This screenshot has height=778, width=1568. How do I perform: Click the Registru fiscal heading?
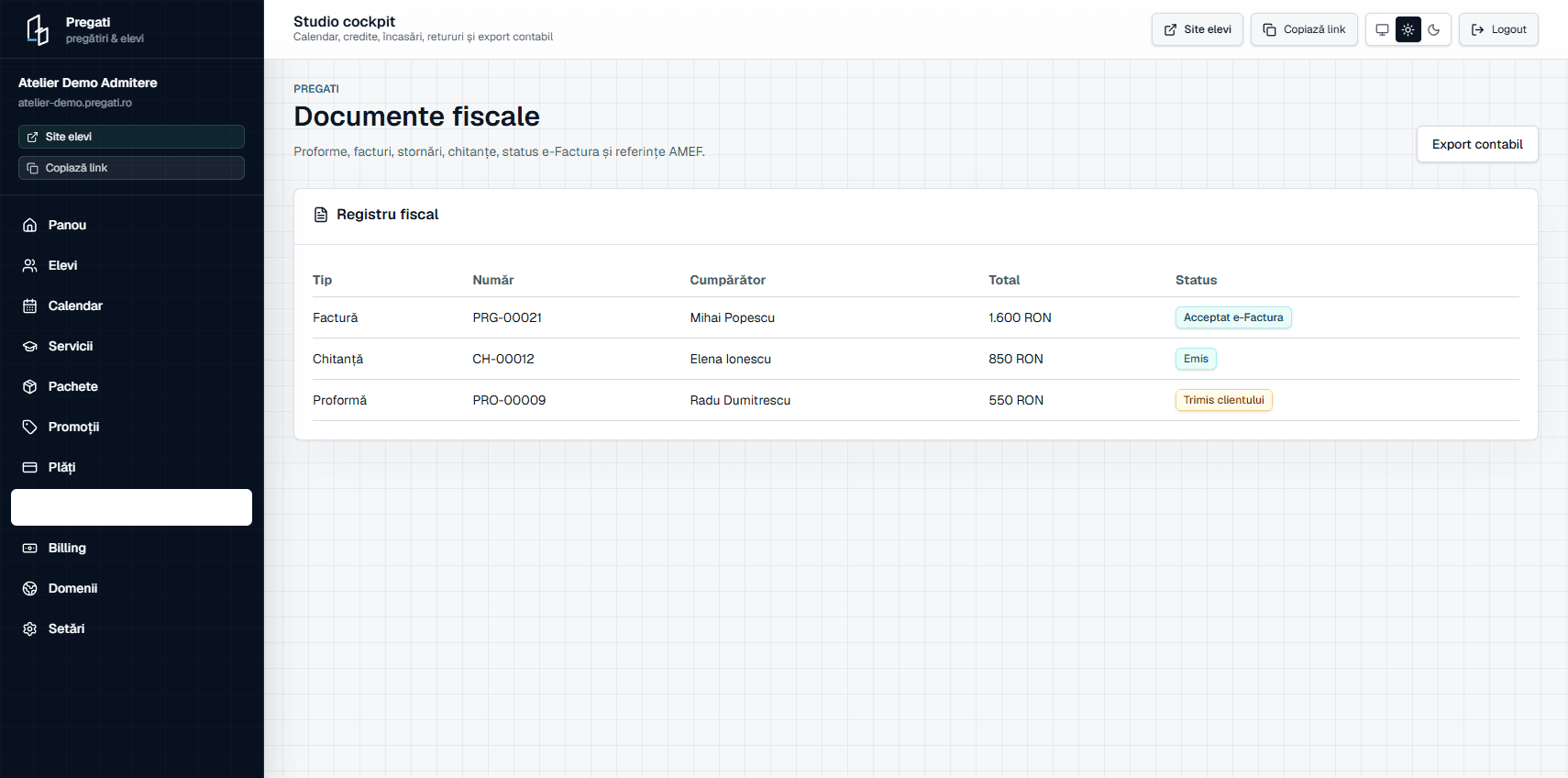point(388,215)
